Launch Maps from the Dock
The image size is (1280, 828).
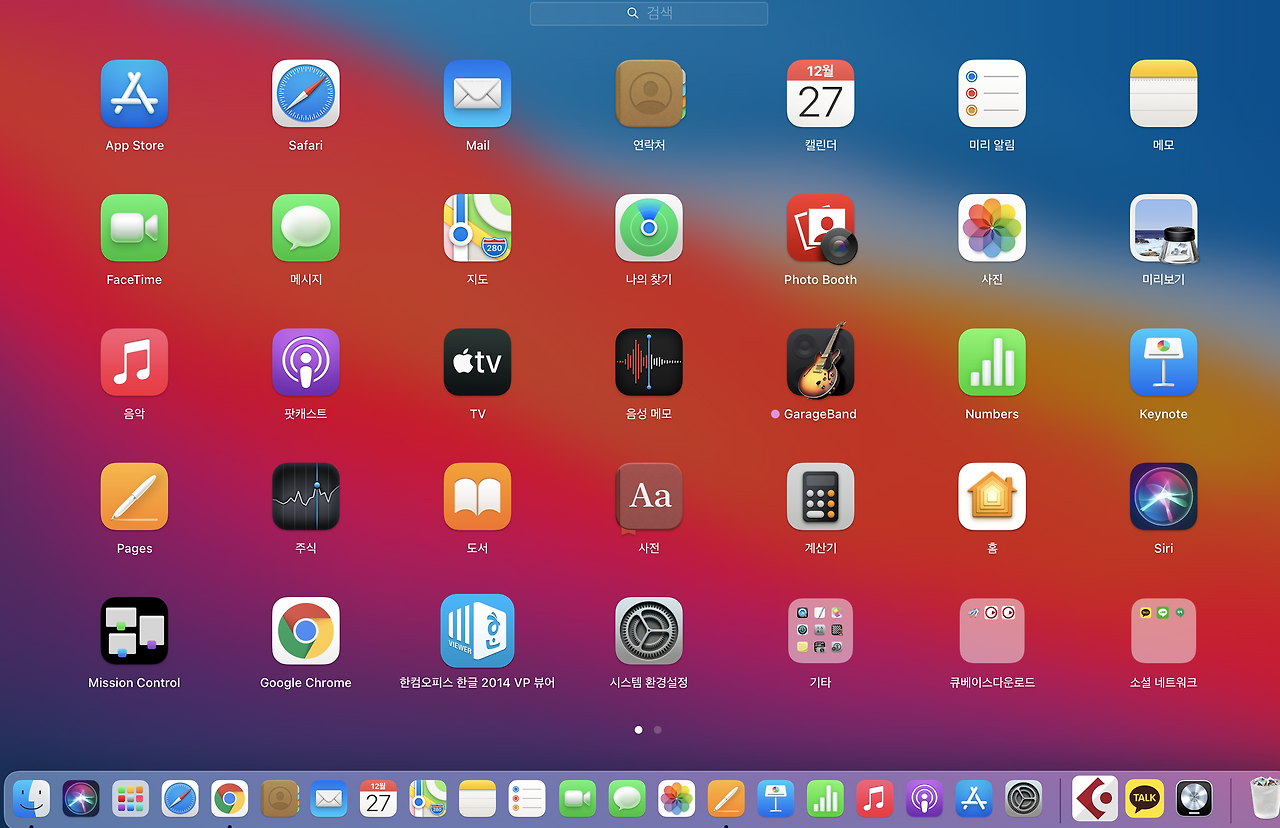(x=428, y=798)
